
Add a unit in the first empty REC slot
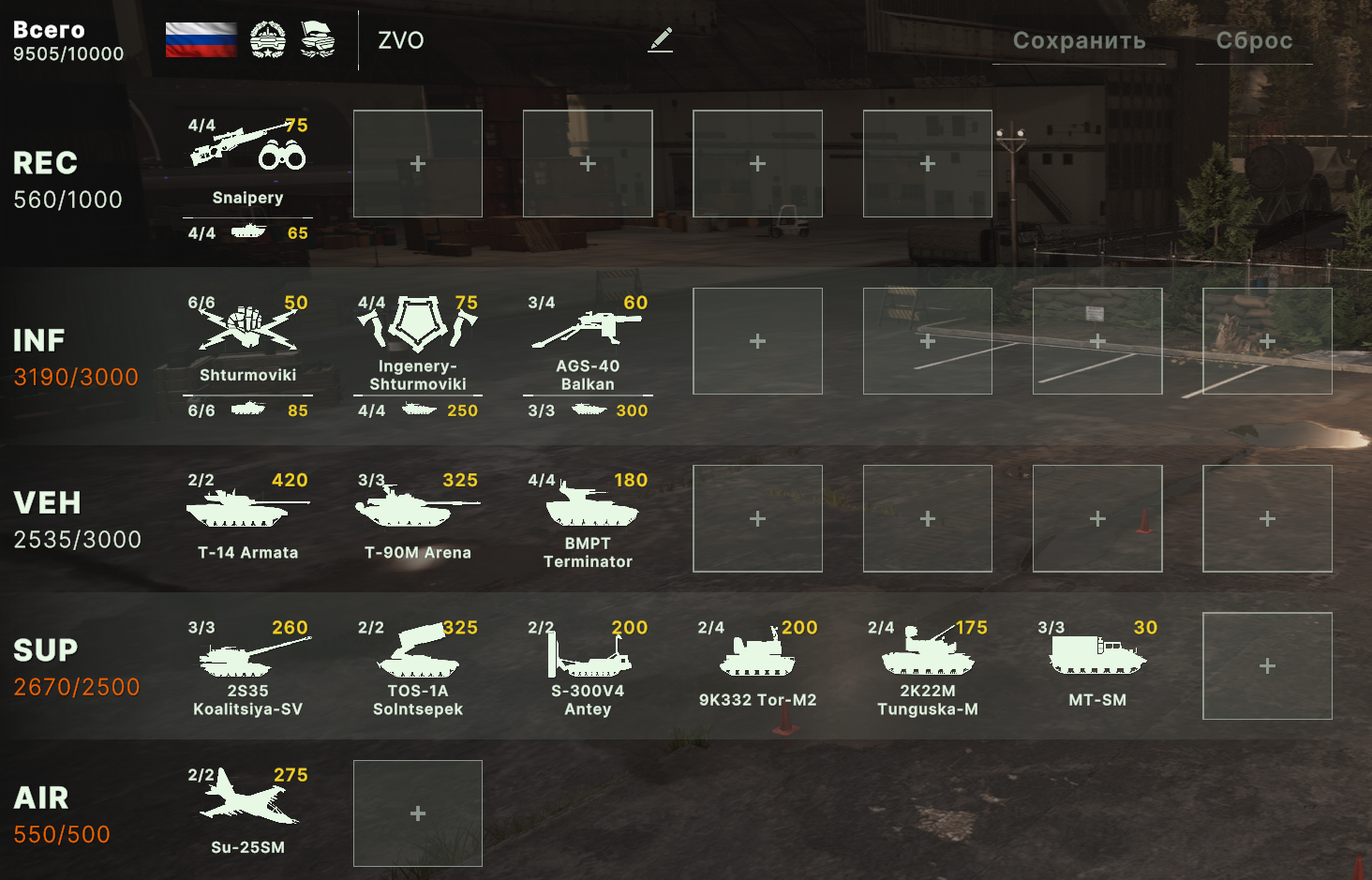tap(418, 164)
